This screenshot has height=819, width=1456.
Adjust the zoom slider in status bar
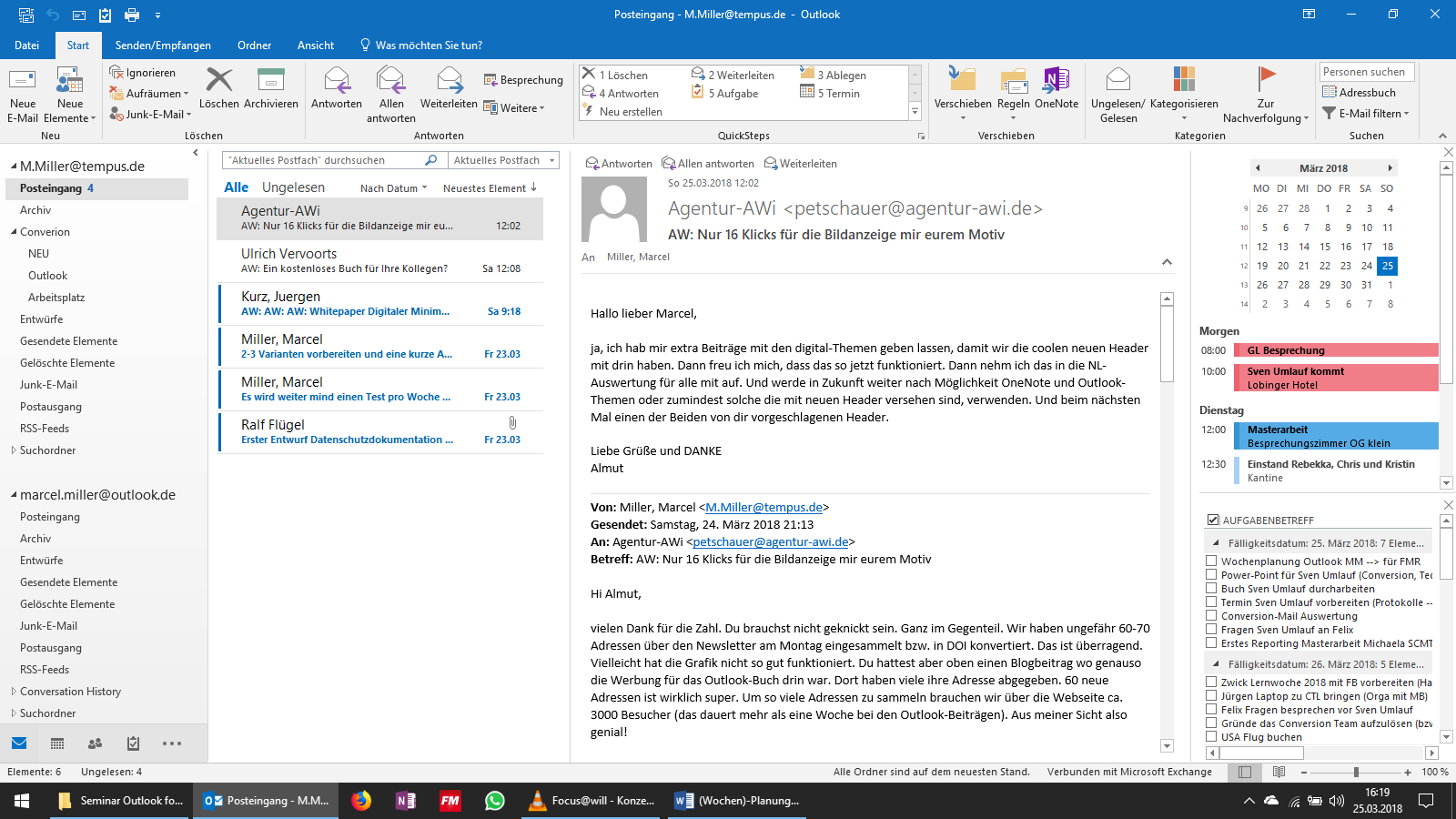pyautogui.click(x=1356, y=772)
